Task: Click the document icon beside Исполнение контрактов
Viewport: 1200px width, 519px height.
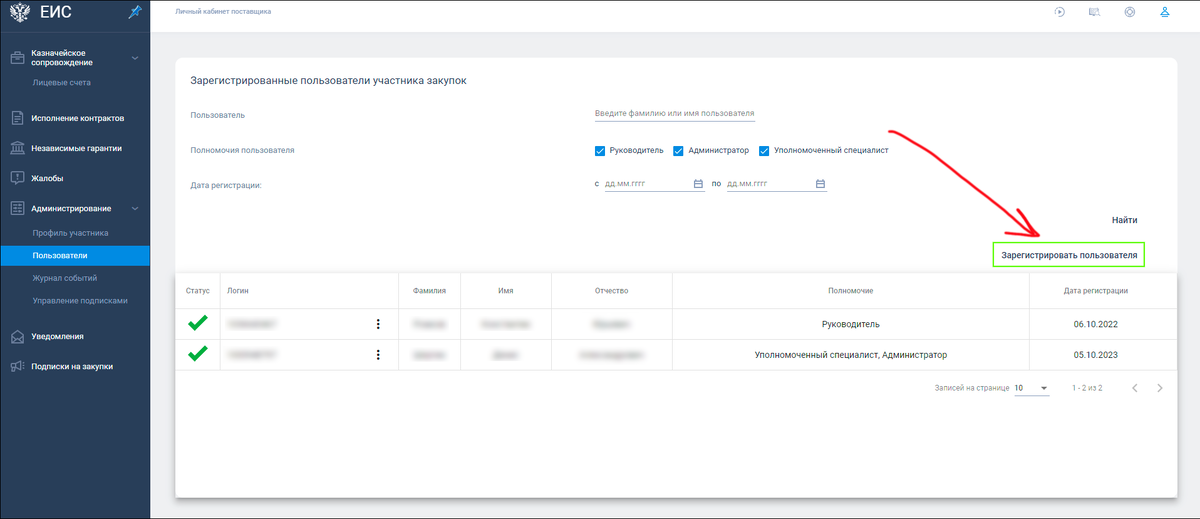Action: 17,118
